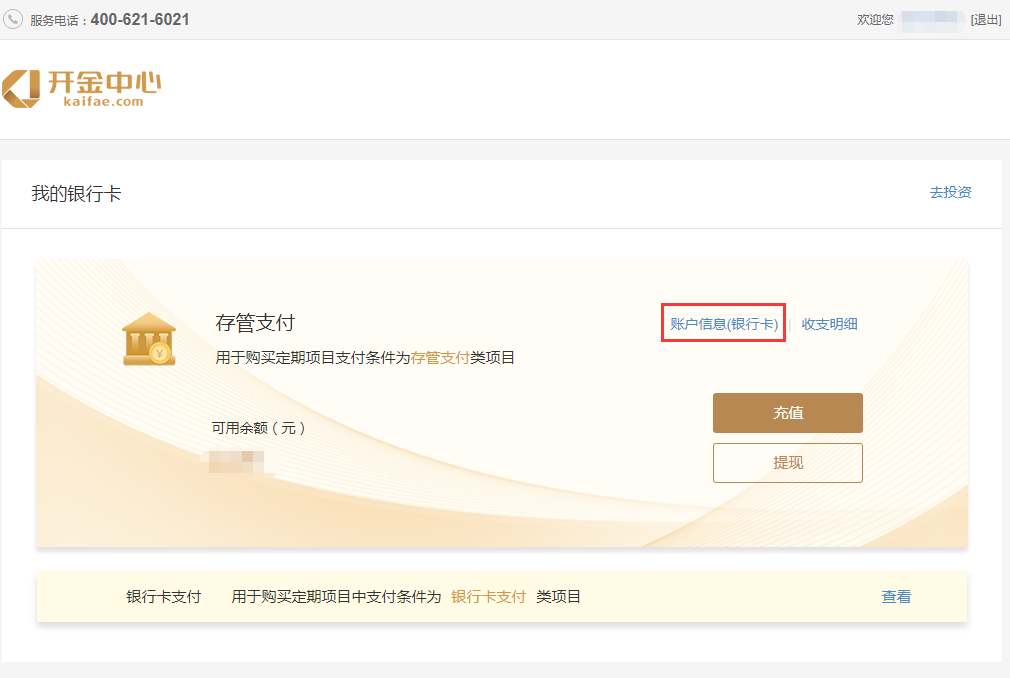The image size is (1010, 678).
Task: Click the 开金中心 kaifae.com logo text
Action: (104, 87)
